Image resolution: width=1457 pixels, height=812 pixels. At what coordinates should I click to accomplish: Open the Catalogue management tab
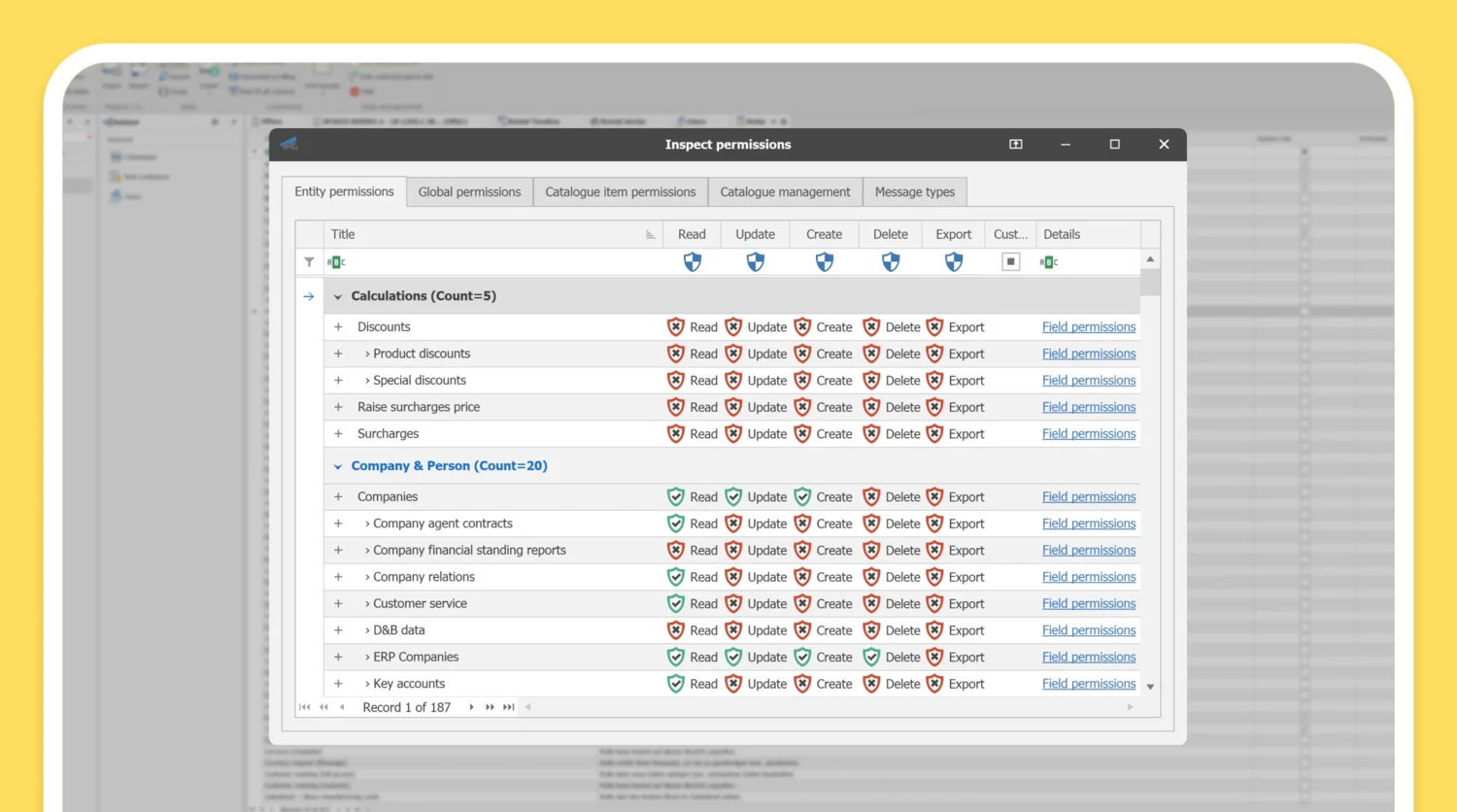pos(785,192)
